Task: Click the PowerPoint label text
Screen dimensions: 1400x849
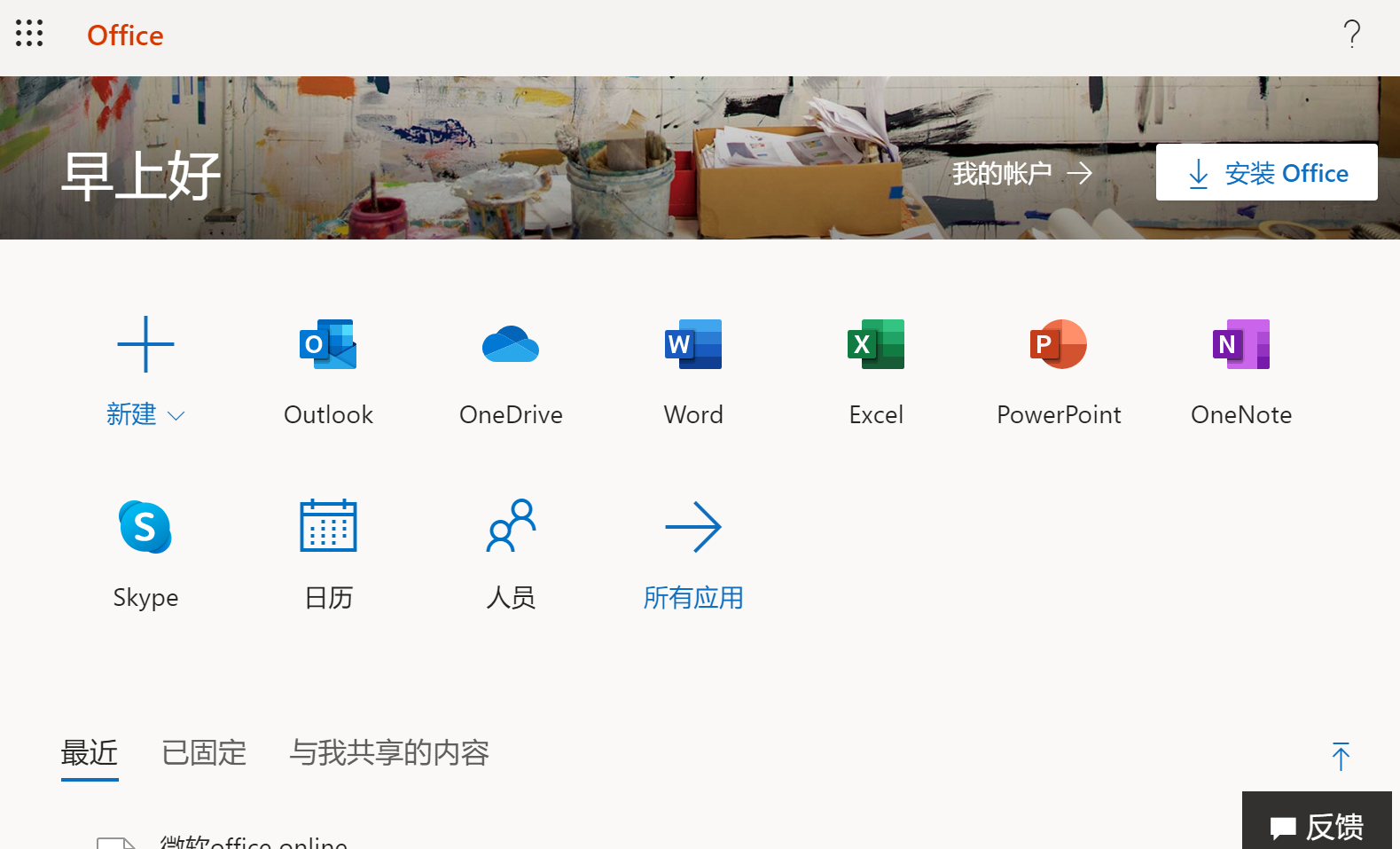Action: (x=1059, y=415)
